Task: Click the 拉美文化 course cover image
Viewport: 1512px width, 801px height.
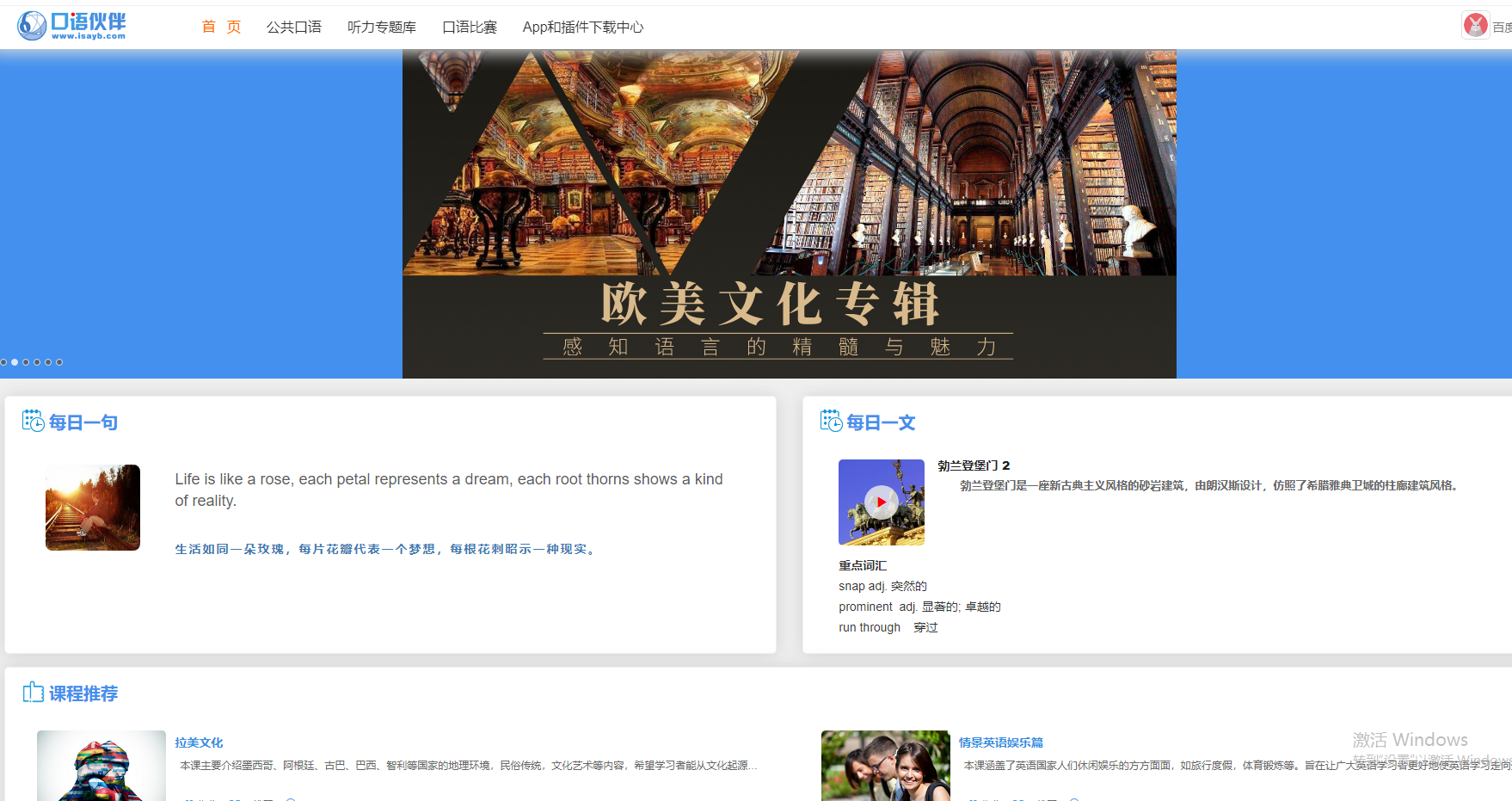Action: click(x=101, y=765)
